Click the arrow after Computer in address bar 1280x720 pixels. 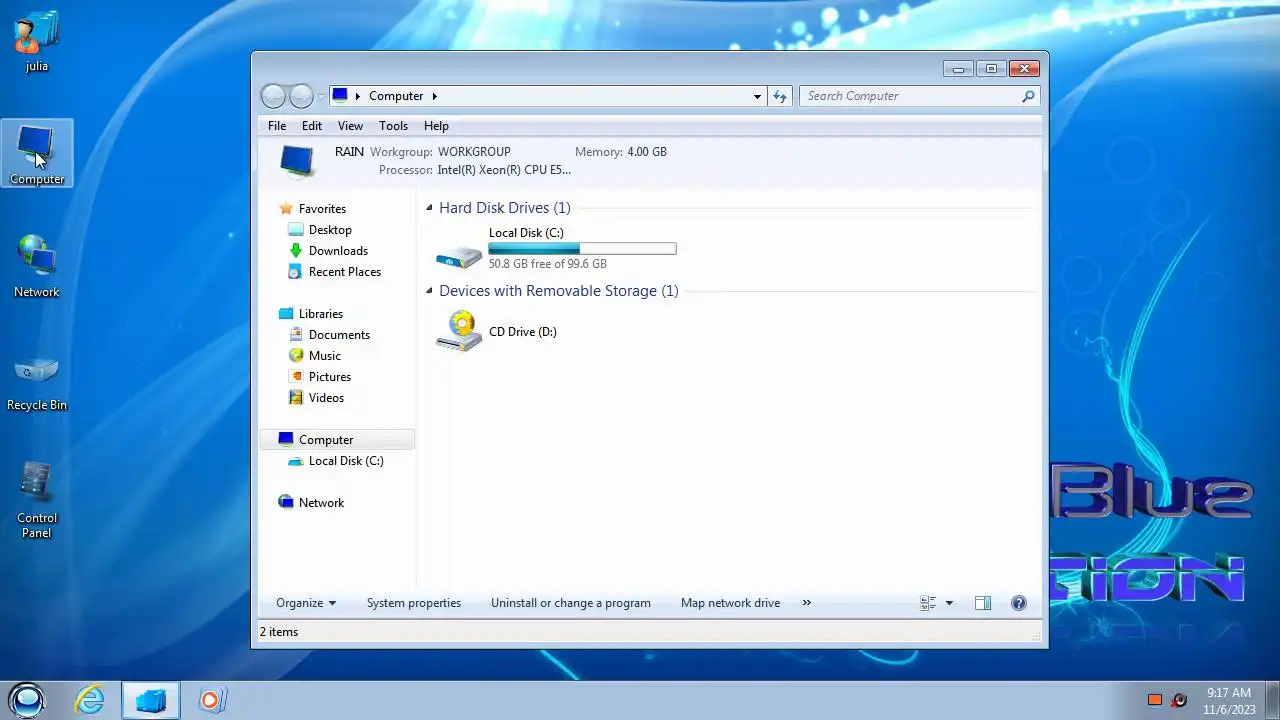click(434, 96)
